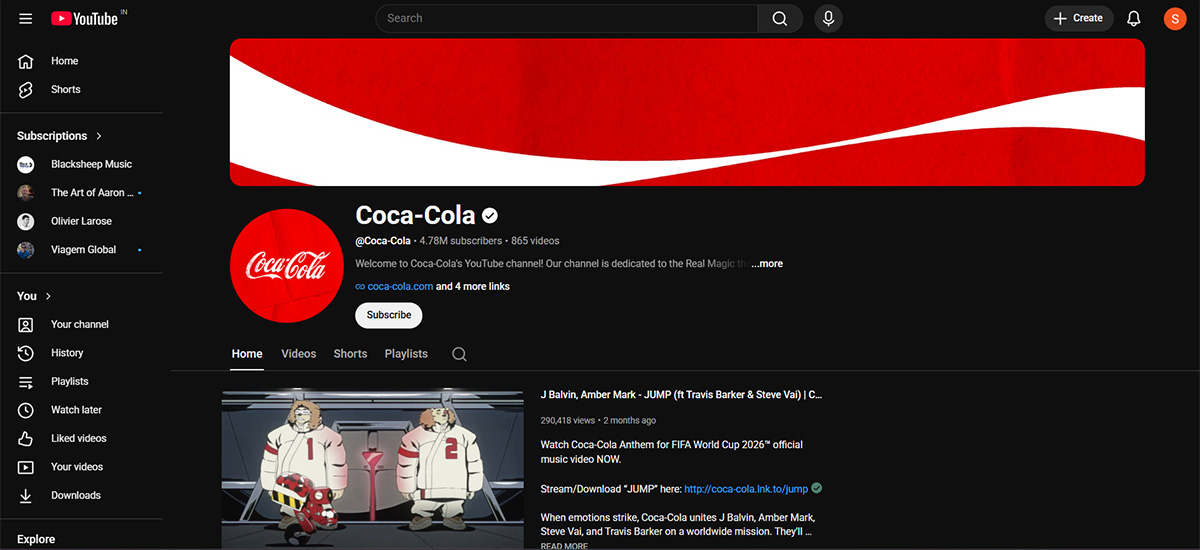
Task: Click the Create button
Action: pyautogui.click(x=1079, y=18)
